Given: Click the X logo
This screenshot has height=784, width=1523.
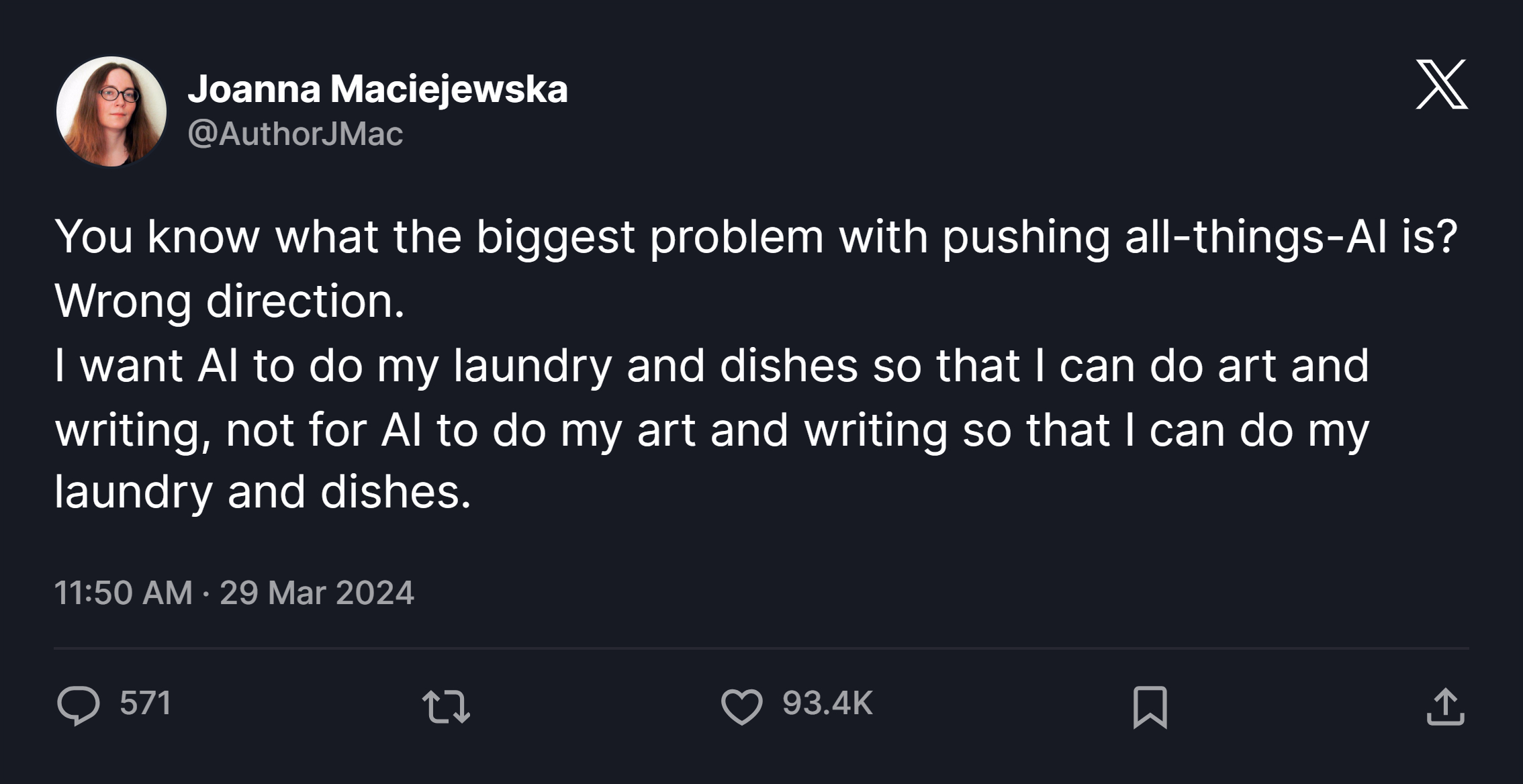Looking at the screenshot, I should pyautogui.click(x=1442, y=85).
